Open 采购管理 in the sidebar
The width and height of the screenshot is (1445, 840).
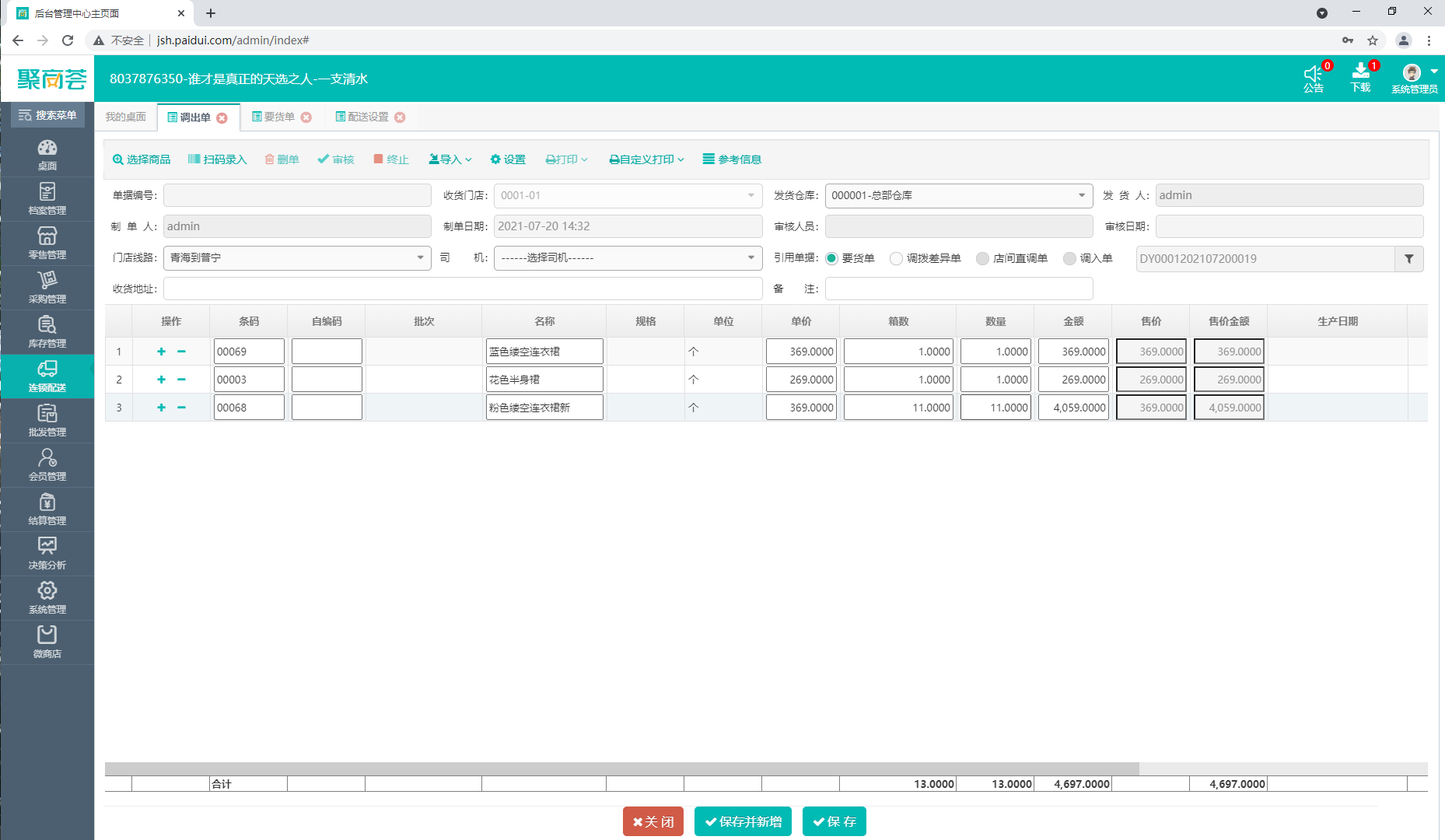pos(47,288)
